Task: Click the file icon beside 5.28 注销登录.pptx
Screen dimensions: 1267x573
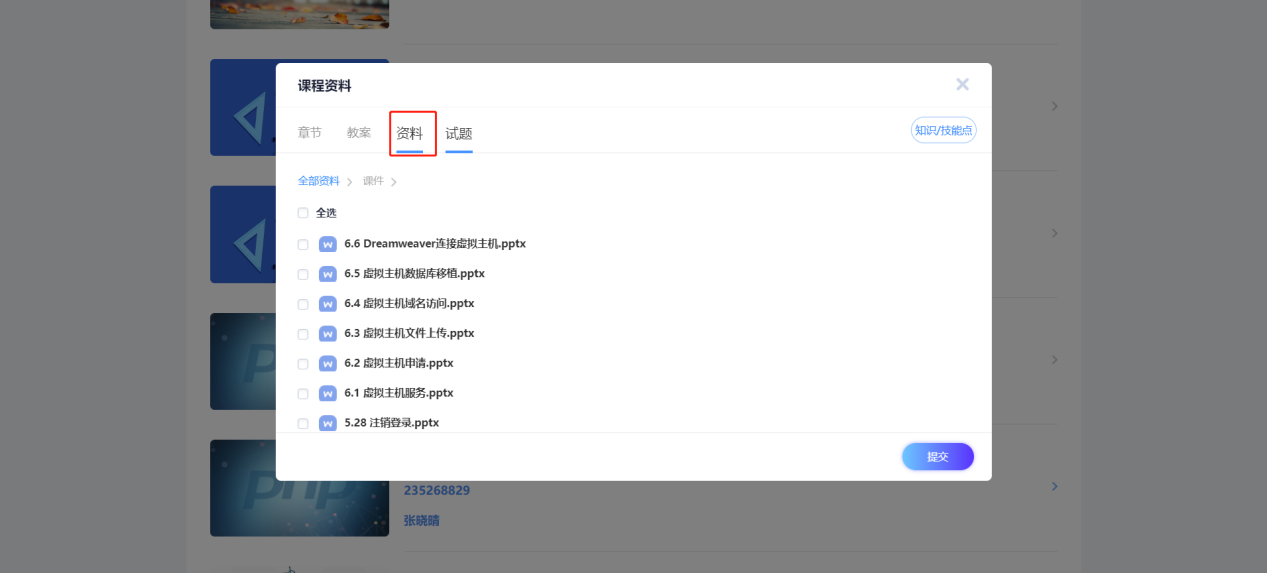Action: click(327, 423)
